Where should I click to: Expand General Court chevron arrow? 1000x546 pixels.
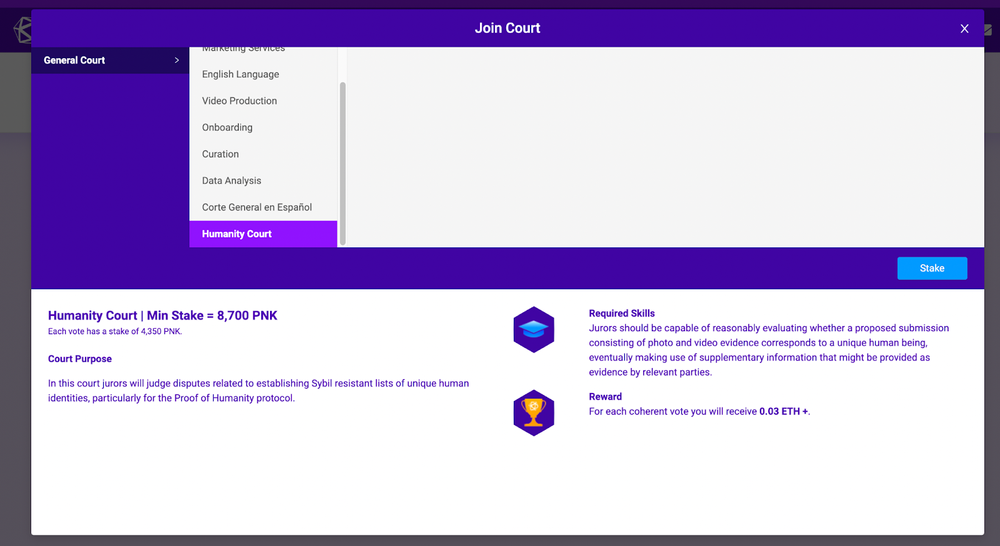coord(177,60)
